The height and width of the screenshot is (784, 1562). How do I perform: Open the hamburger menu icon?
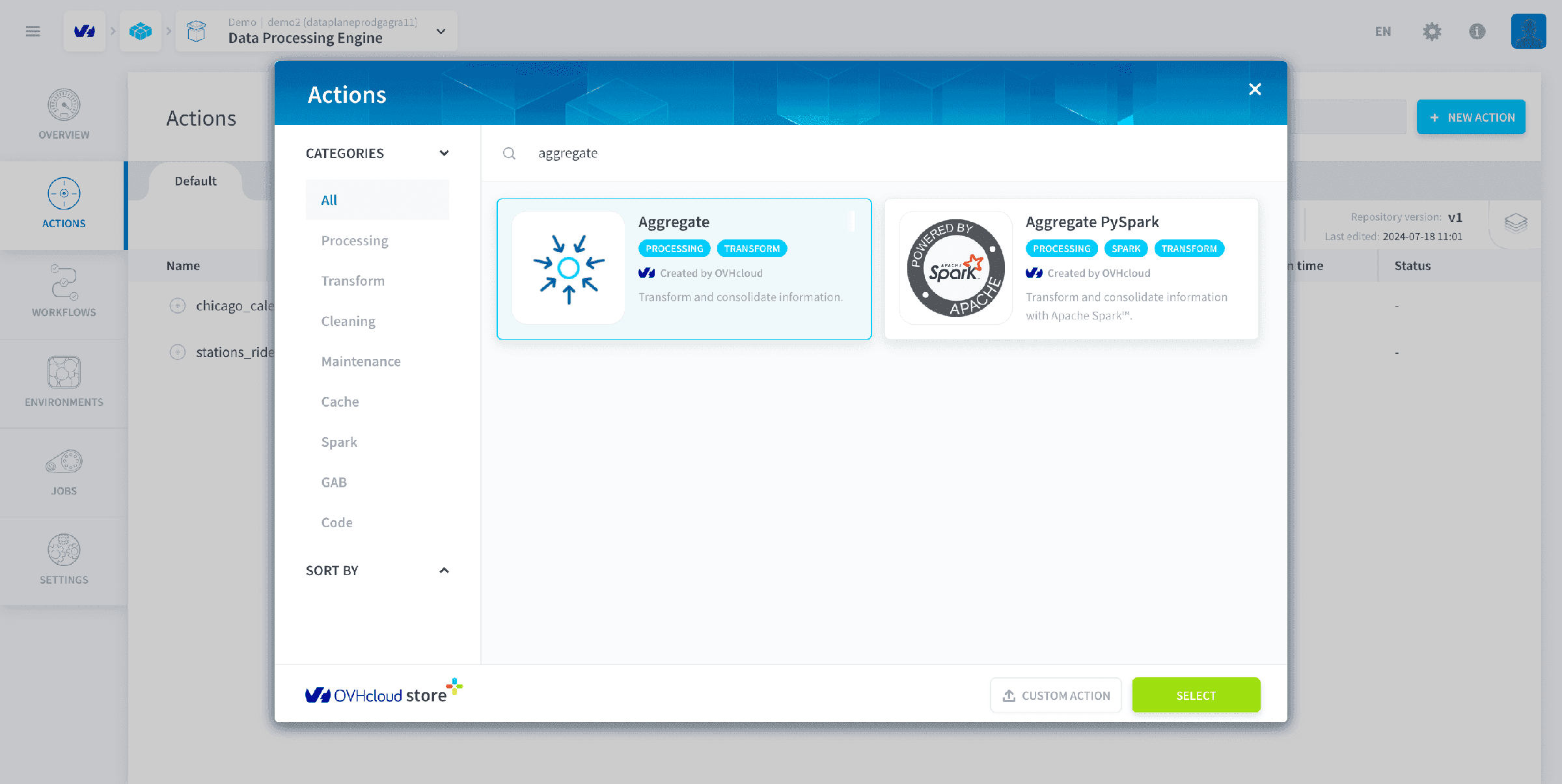33,31
